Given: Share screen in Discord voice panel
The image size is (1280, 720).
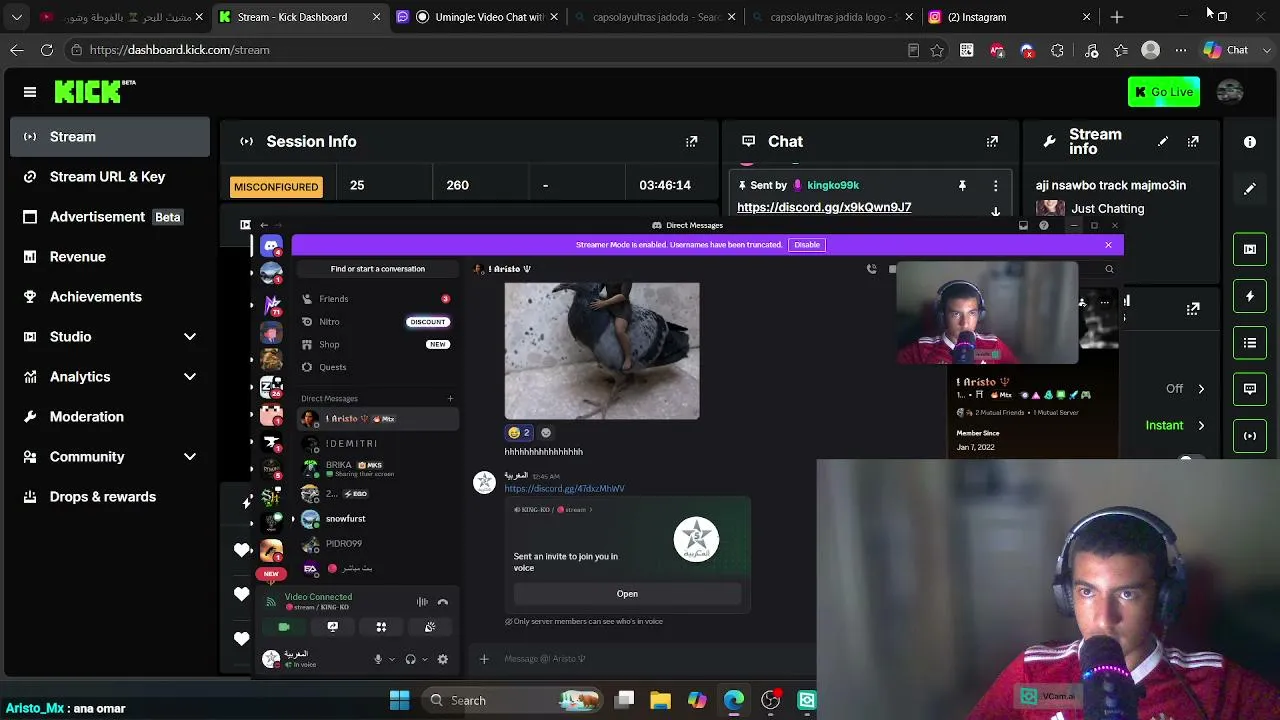Looking at the screenshot, I should [333, 627].
